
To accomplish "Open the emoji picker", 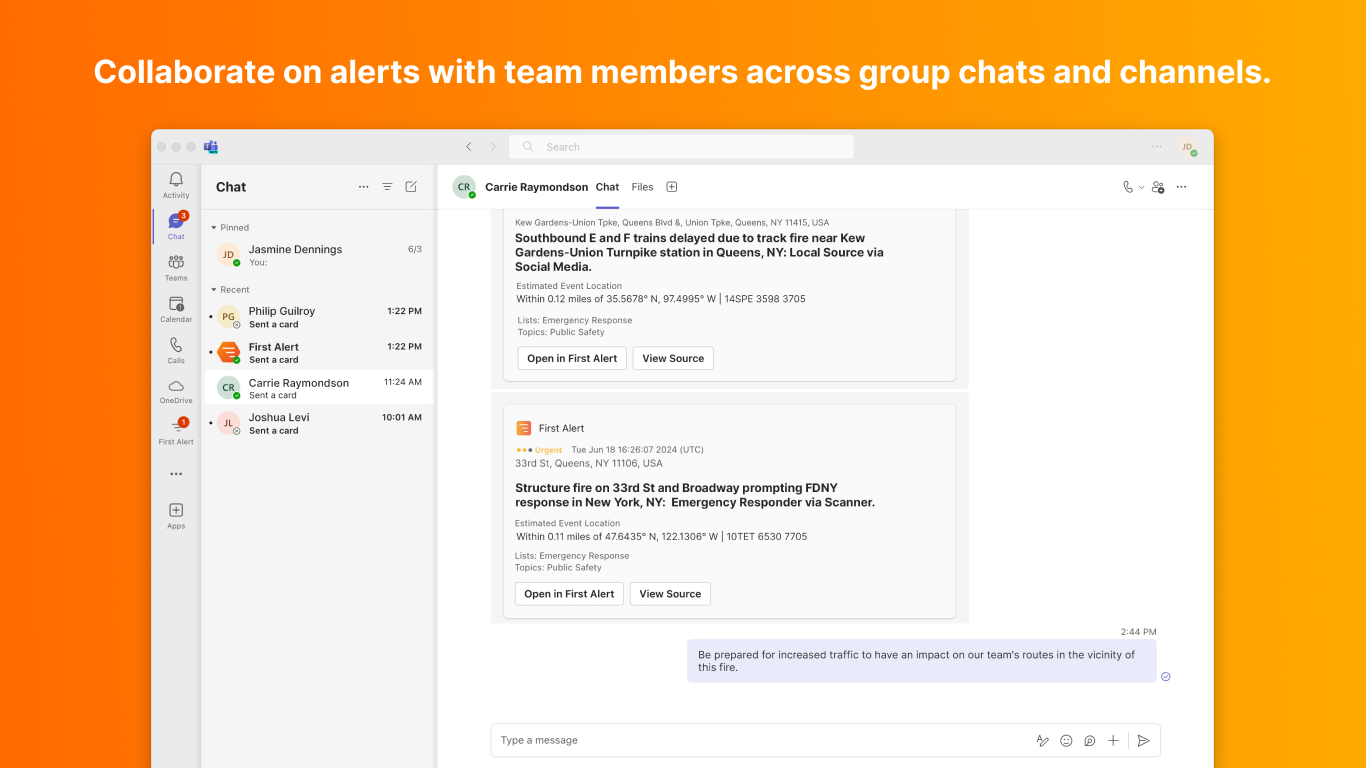I will 1066,741.
